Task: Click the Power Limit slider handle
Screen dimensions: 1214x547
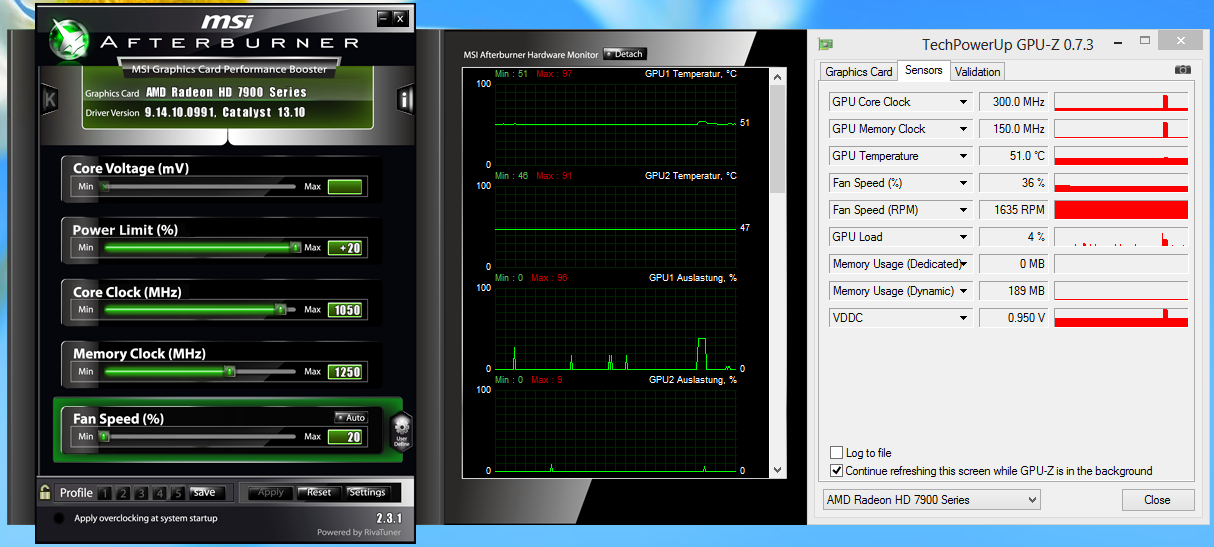Action: 295,248
